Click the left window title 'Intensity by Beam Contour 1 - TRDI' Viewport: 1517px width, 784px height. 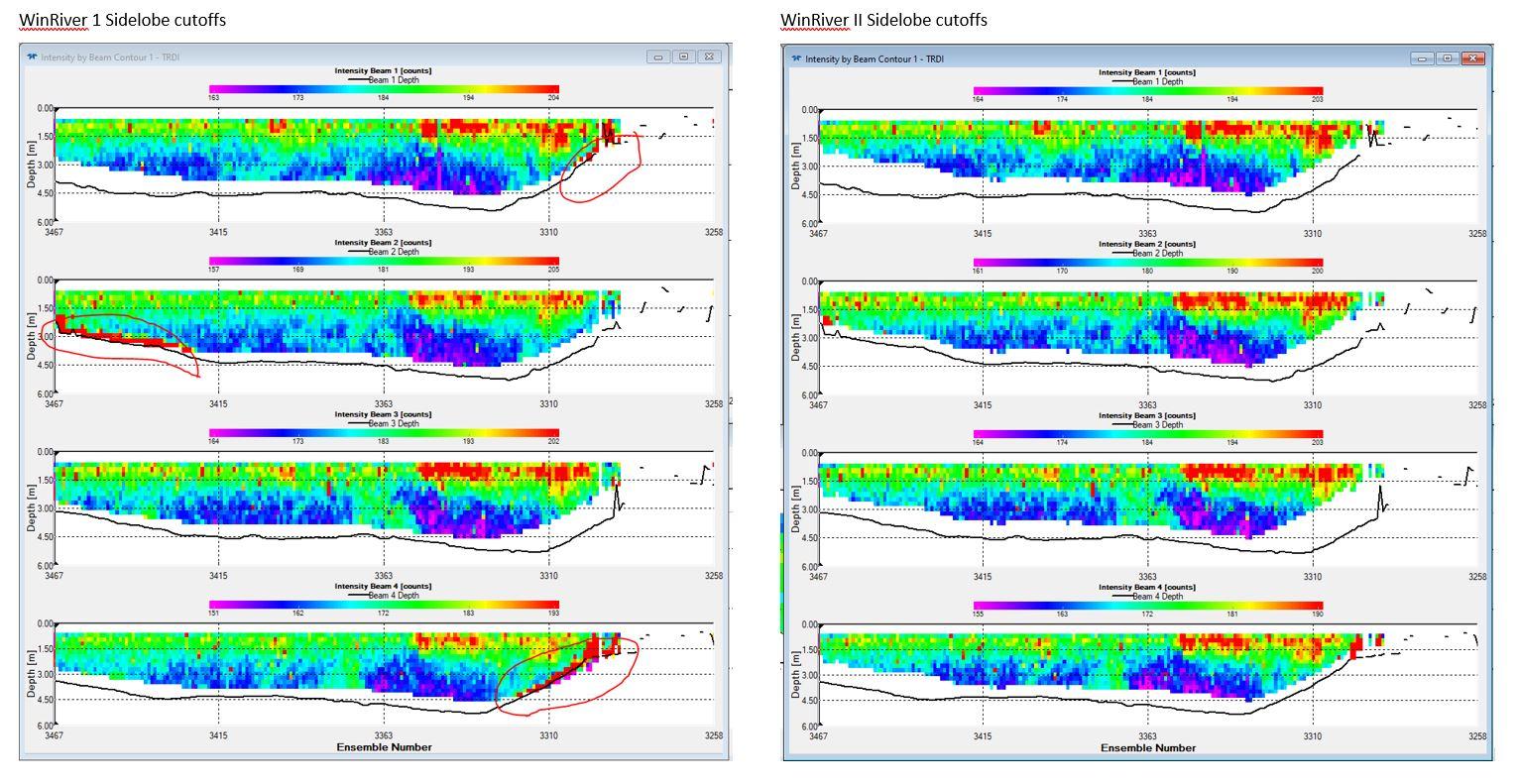tap(111, 57)
